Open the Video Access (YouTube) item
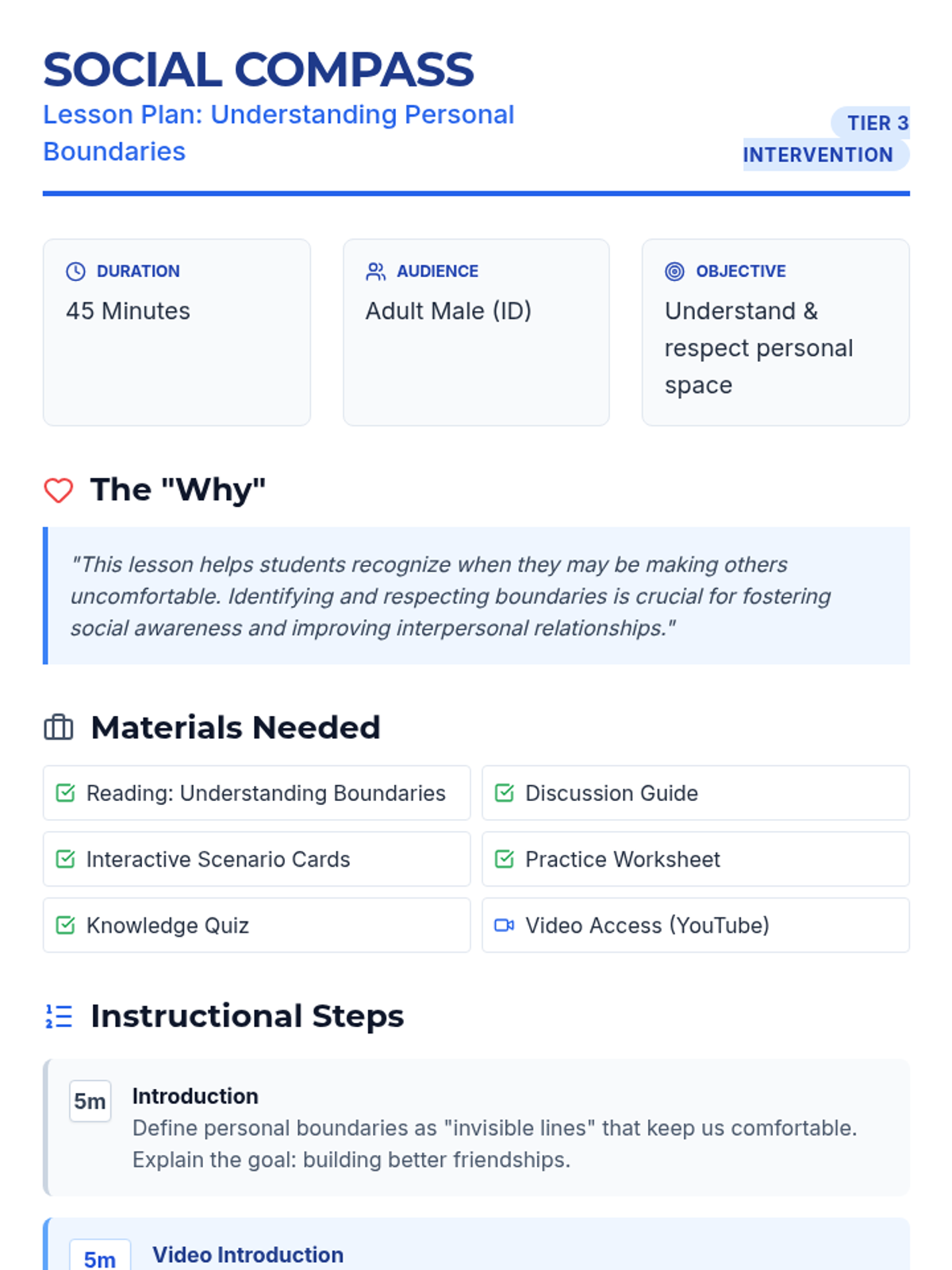This screenshot has height=1270, width=952. coord(647,926)
